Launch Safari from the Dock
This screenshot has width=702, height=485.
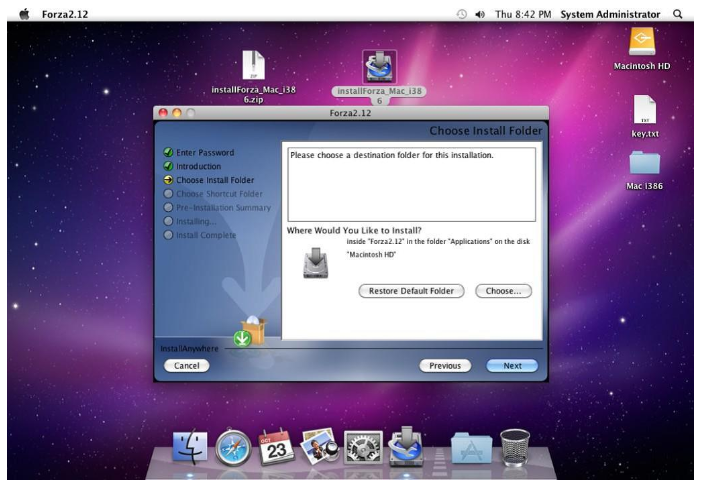pos(233,447)
